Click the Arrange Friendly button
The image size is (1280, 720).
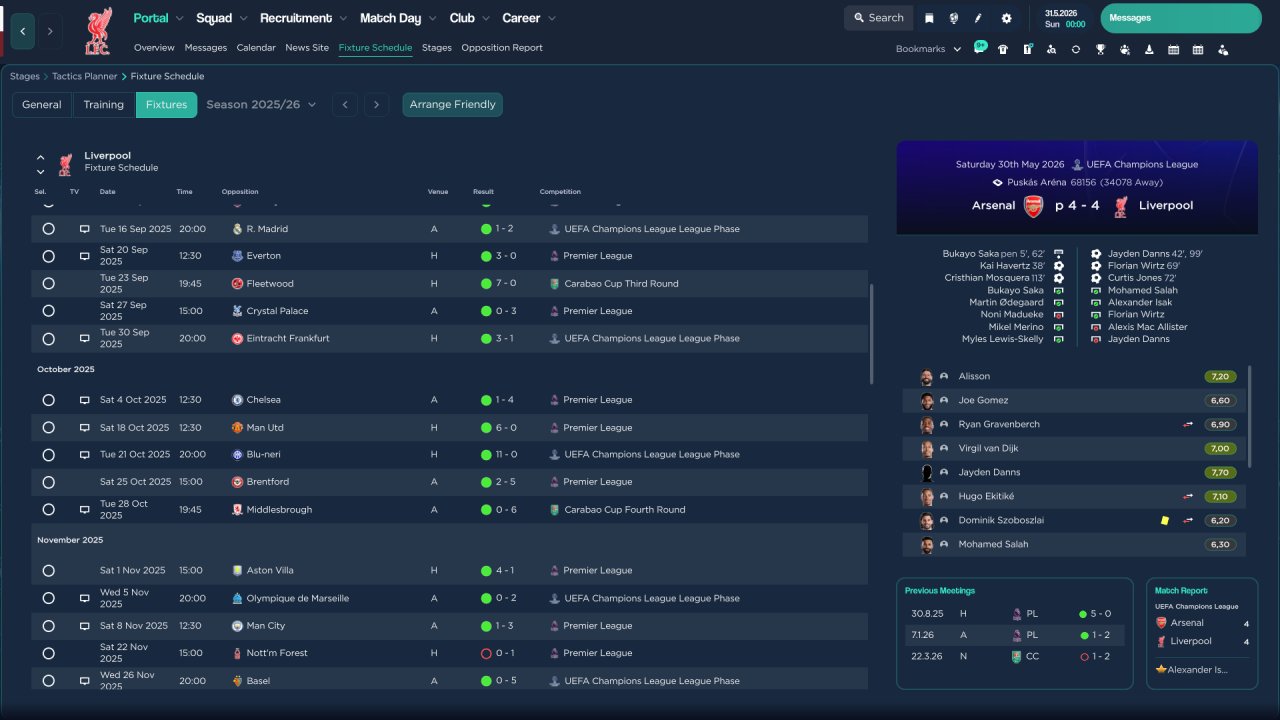pyautogui.click(x=453, y=105)
